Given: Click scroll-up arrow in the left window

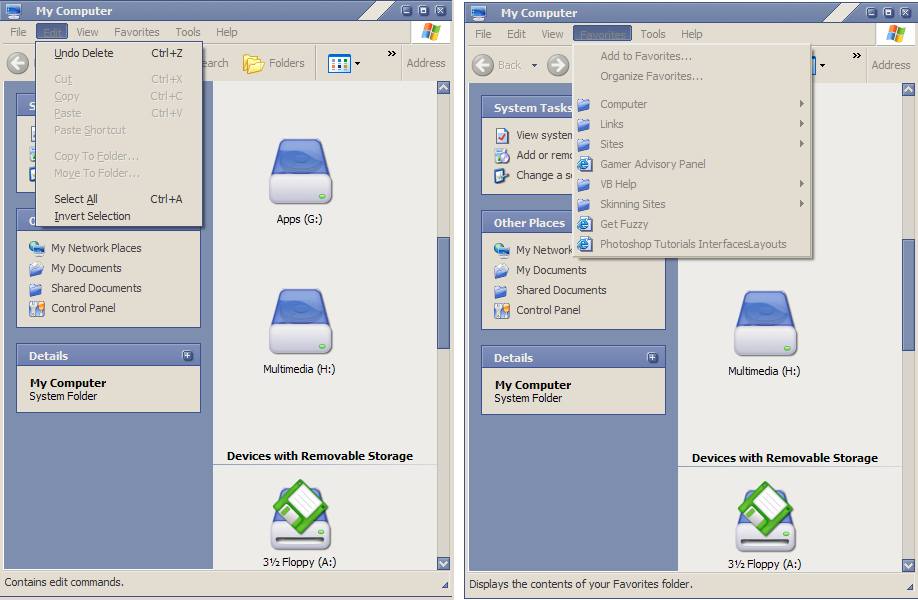Looking at the screenshot, I should coord(444,88).
